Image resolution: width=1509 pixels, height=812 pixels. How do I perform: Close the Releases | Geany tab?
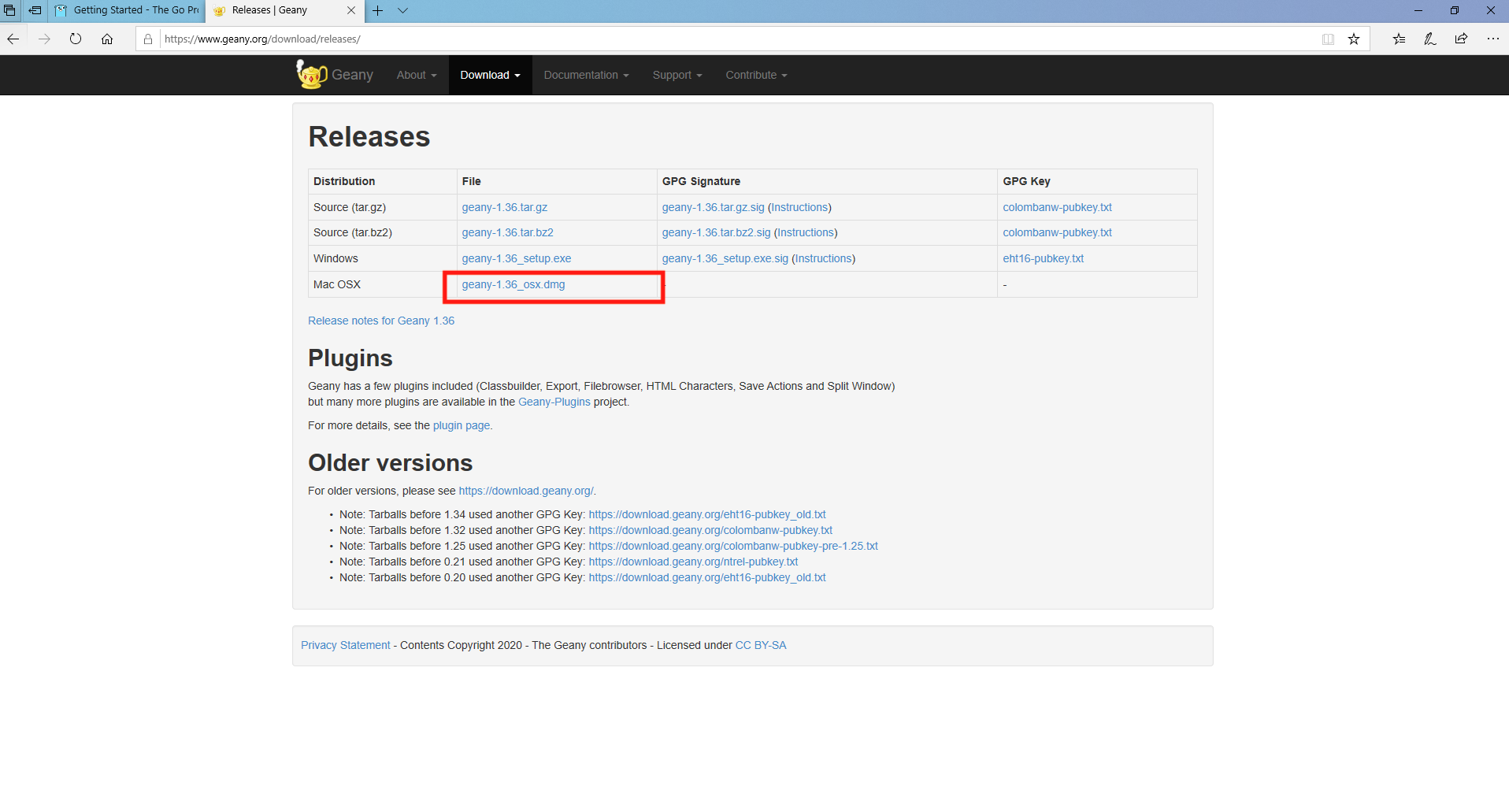[x=351, y=10]
